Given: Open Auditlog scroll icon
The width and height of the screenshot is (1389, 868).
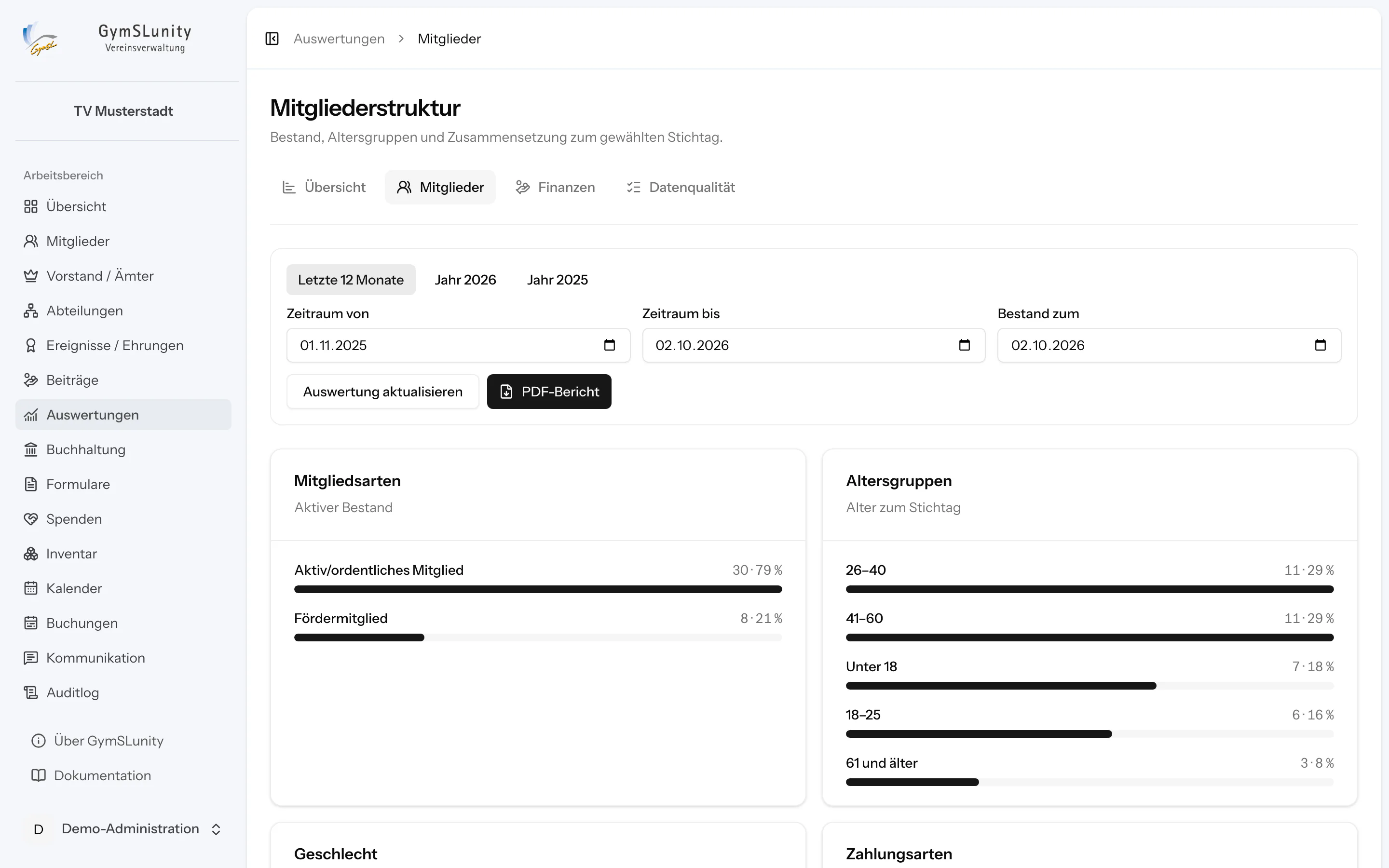Looking at the screenshot, I should 30,693.
